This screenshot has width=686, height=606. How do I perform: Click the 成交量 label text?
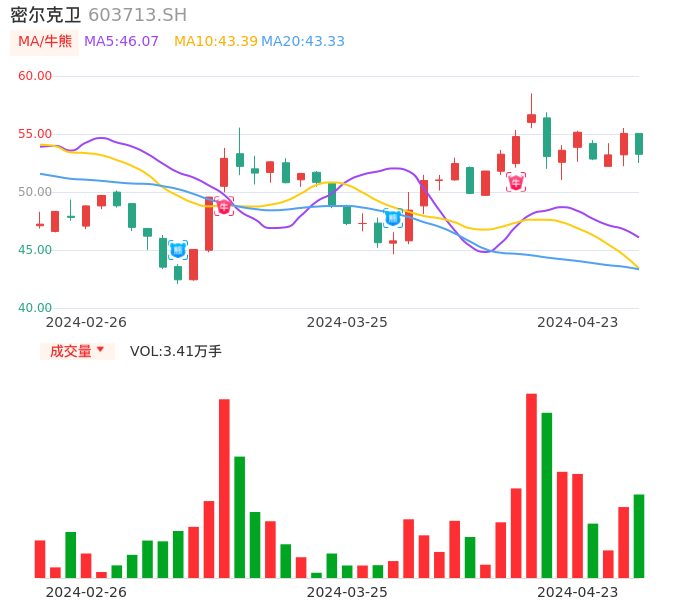coord(70,351)
